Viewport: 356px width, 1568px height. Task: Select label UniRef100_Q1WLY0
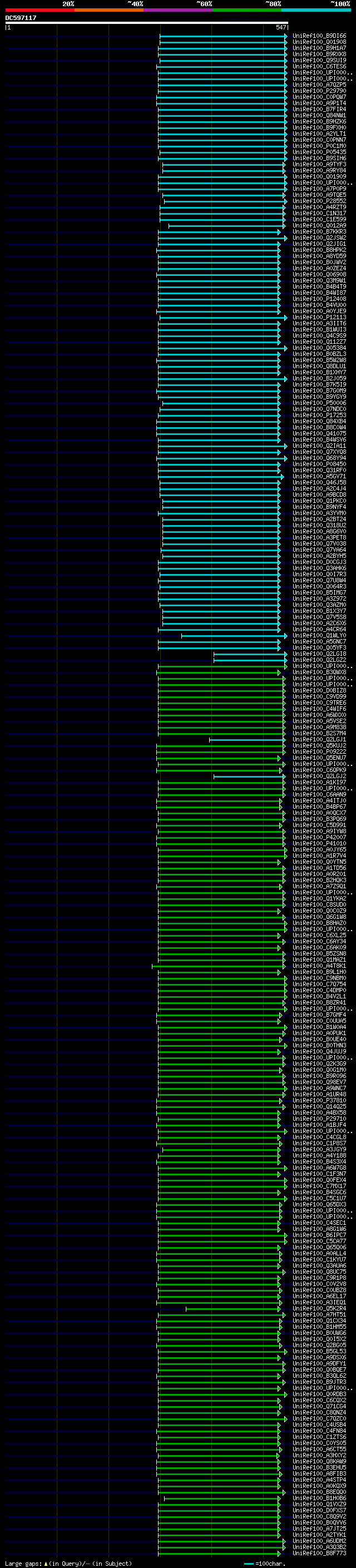(x=319, y=635)
